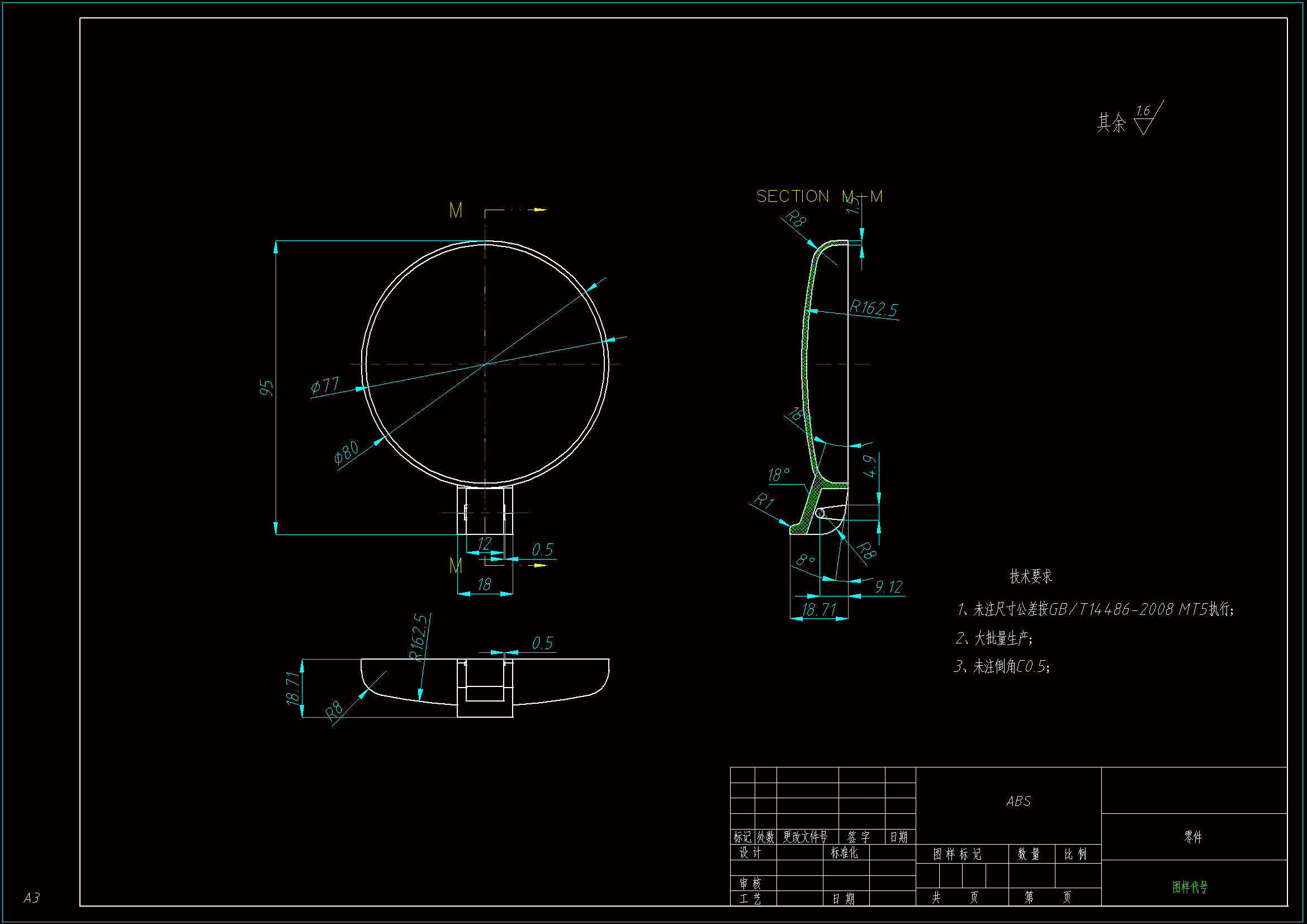Select the 8° angle dimension text
1307x924 pixels.
(806, 560)
